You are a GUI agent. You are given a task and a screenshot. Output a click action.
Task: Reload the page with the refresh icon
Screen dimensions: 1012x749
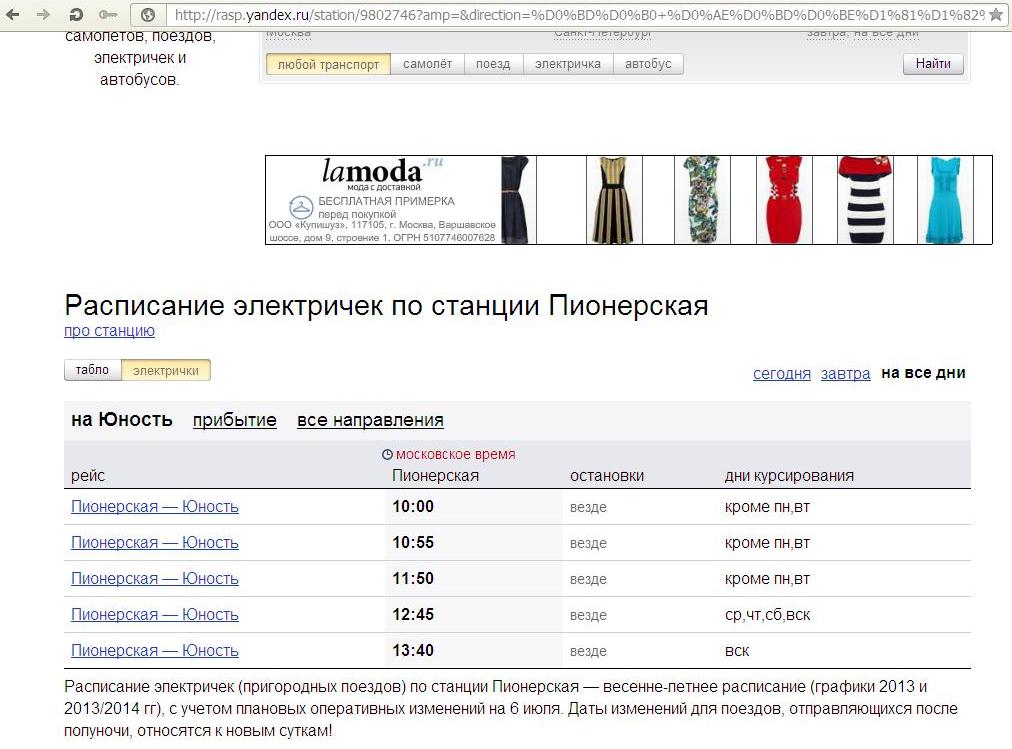coord(76,15)
